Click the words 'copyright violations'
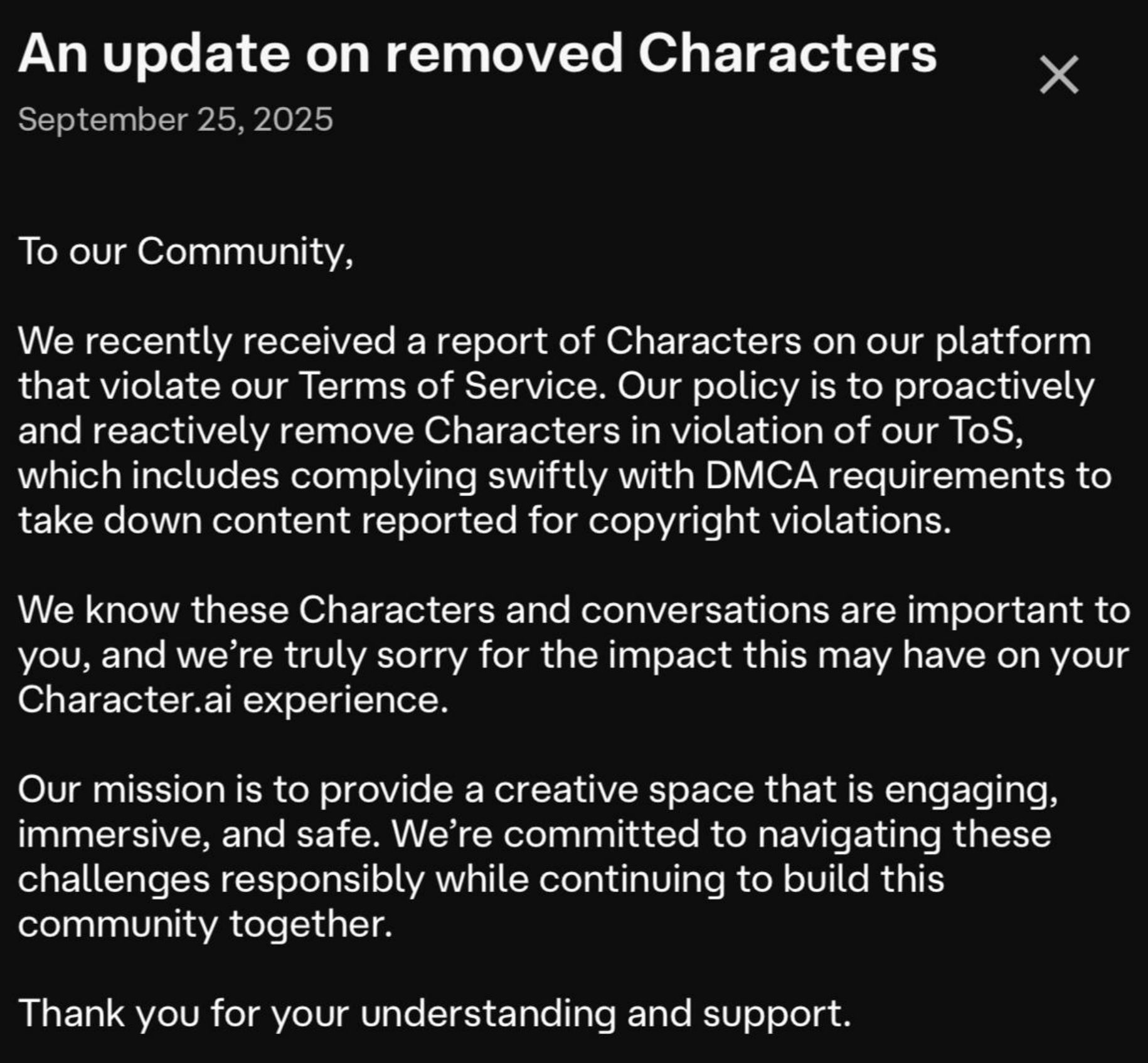 pyautogui.click(x=768, y=521)
